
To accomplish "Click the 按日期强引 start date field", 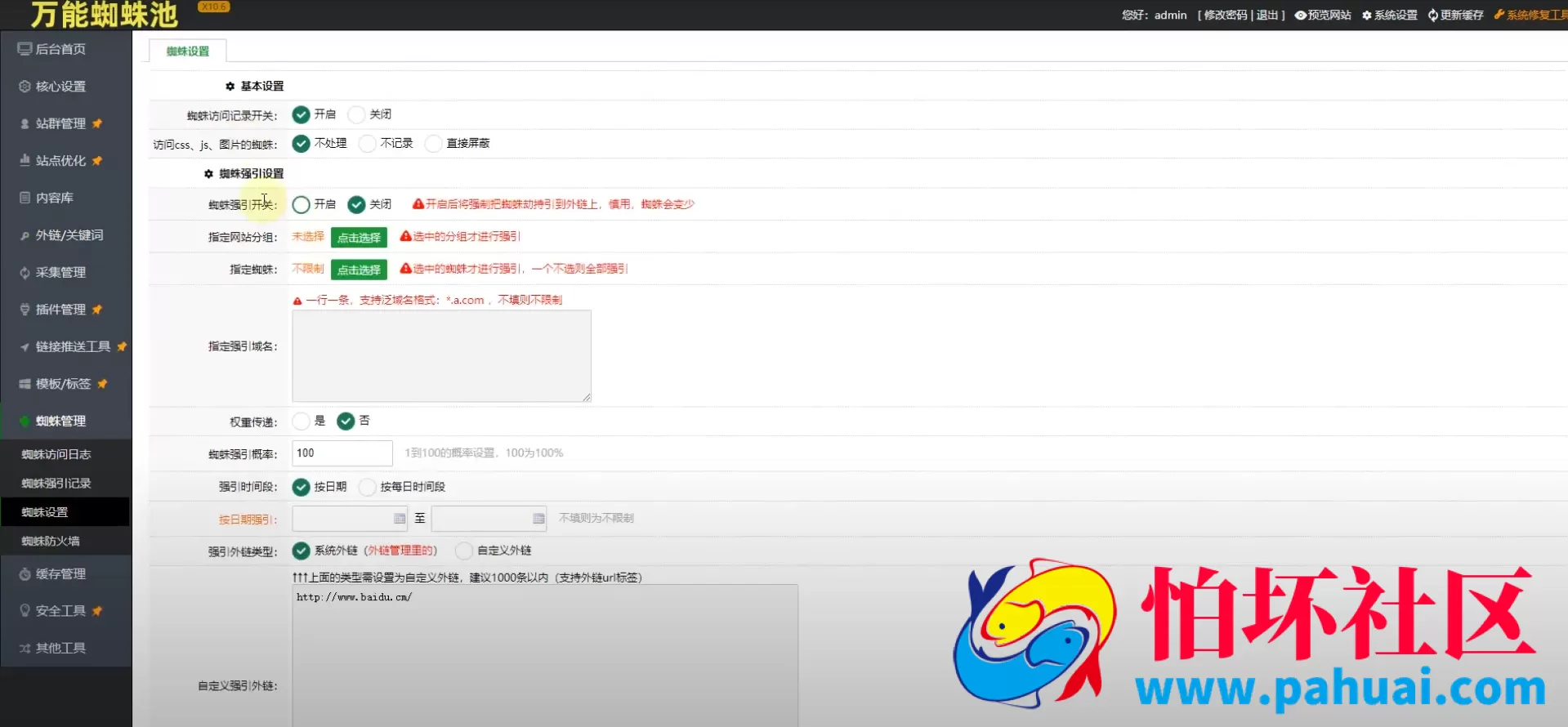I will coord(350,519).
